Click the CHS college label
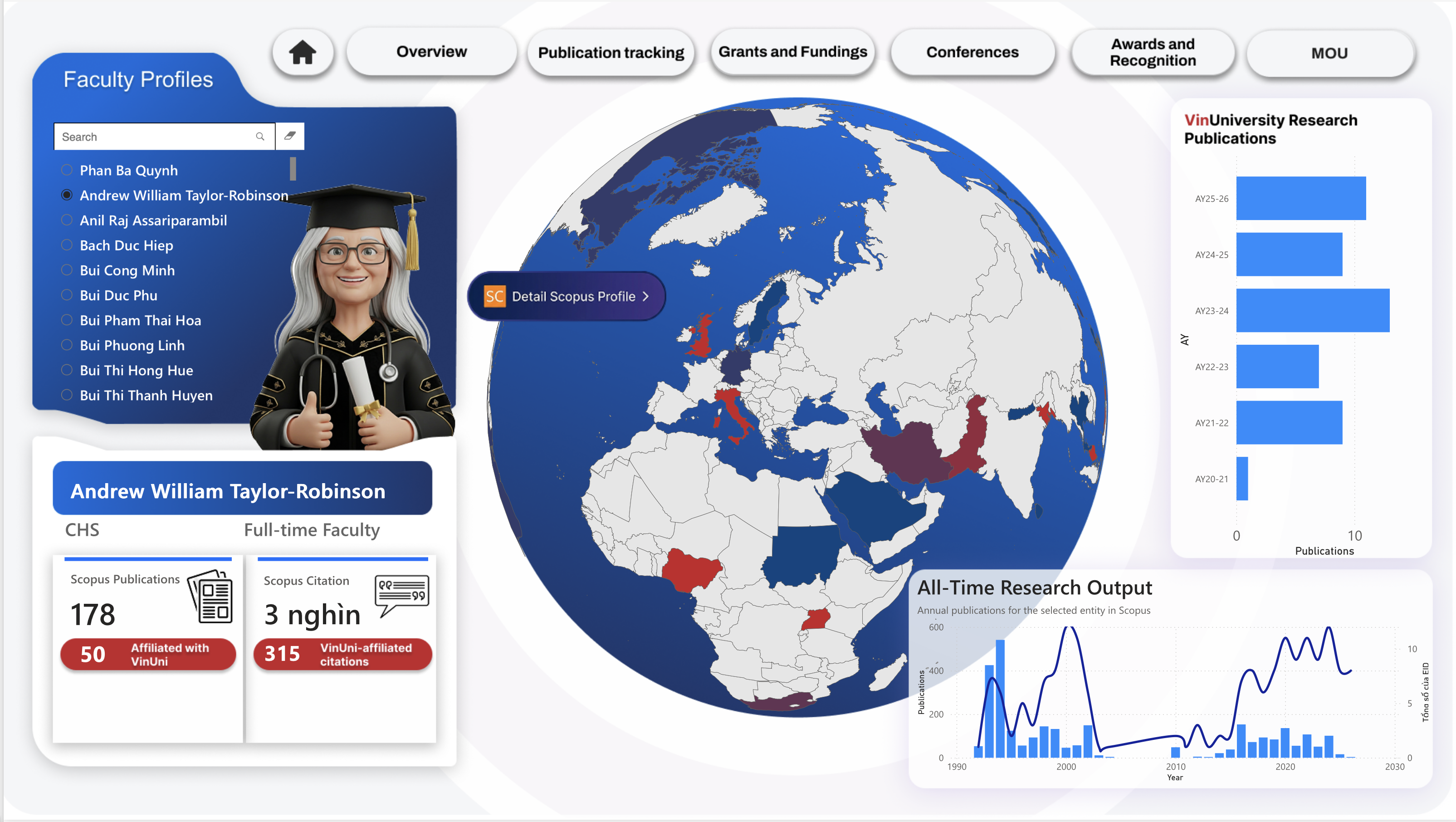Viewport: 1456px width, 822px height. click(82, 530)
